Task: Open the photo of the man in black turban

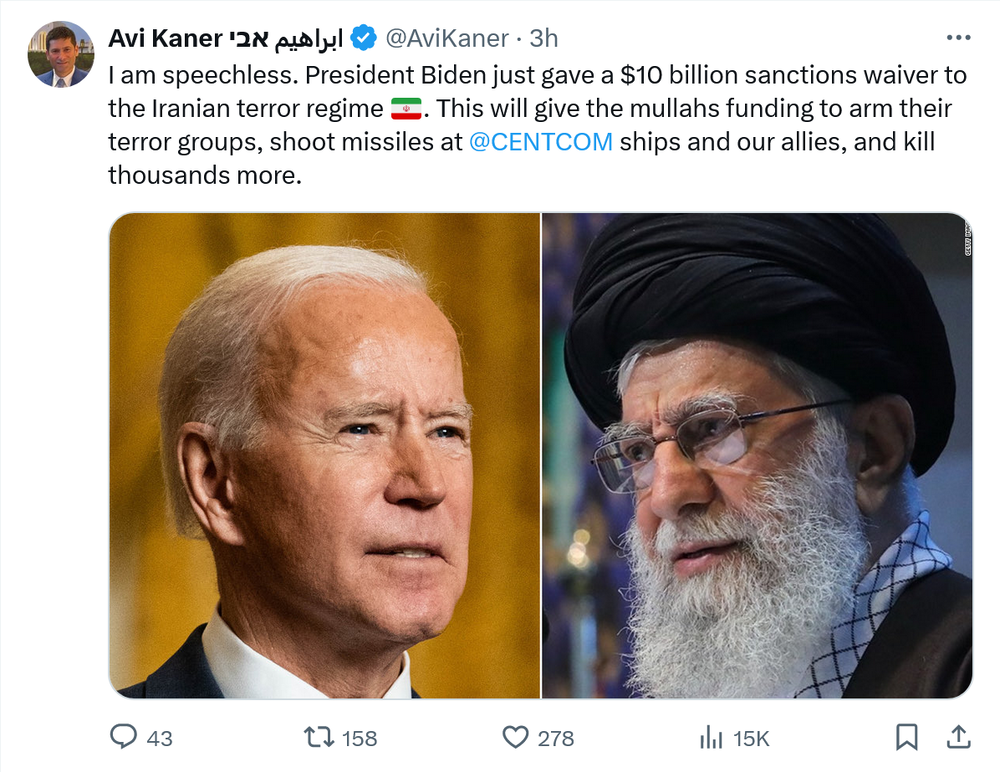Action: 757,455
